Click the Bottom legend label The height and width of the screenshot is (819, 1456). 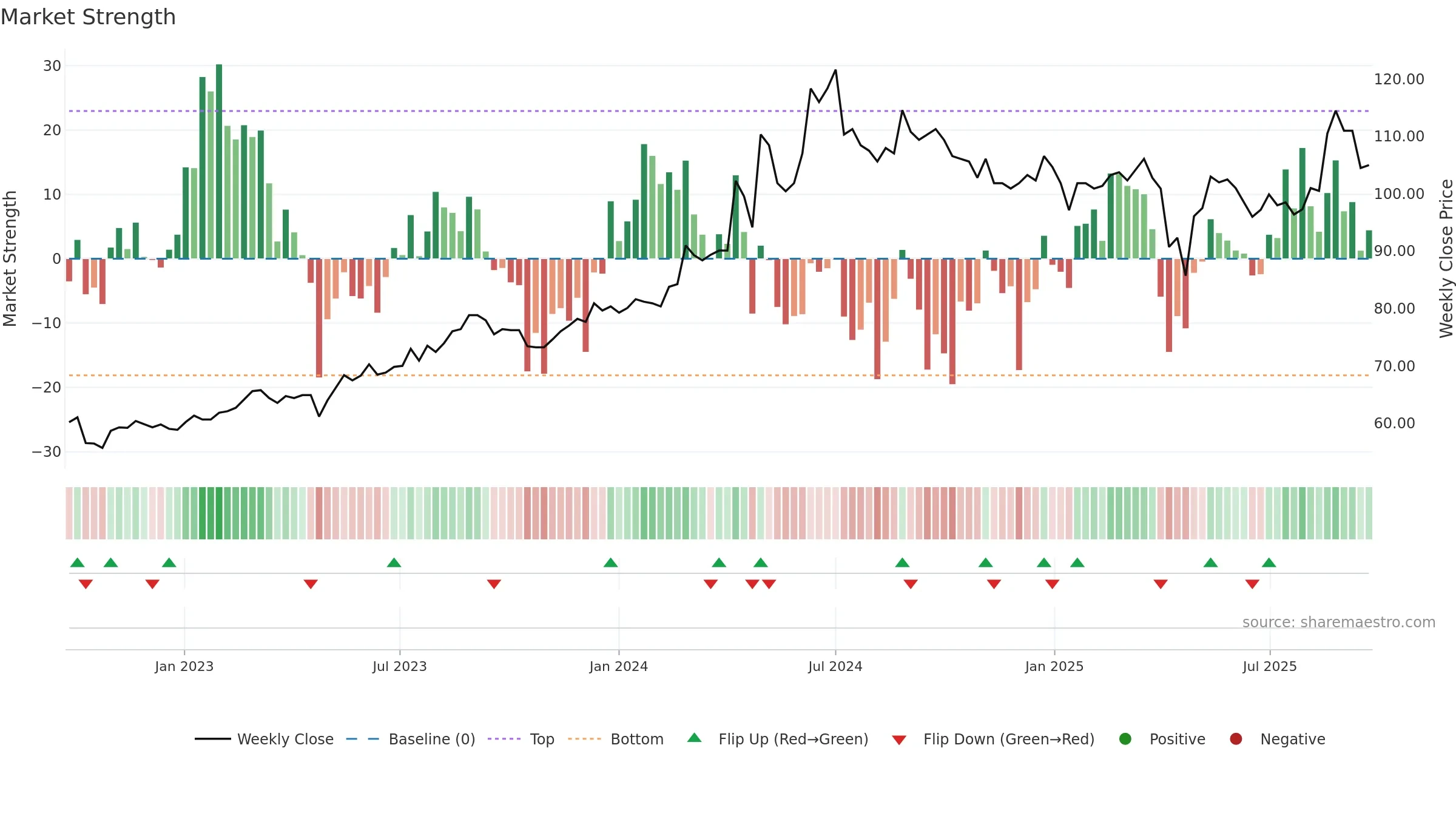(x=637, y=739)
